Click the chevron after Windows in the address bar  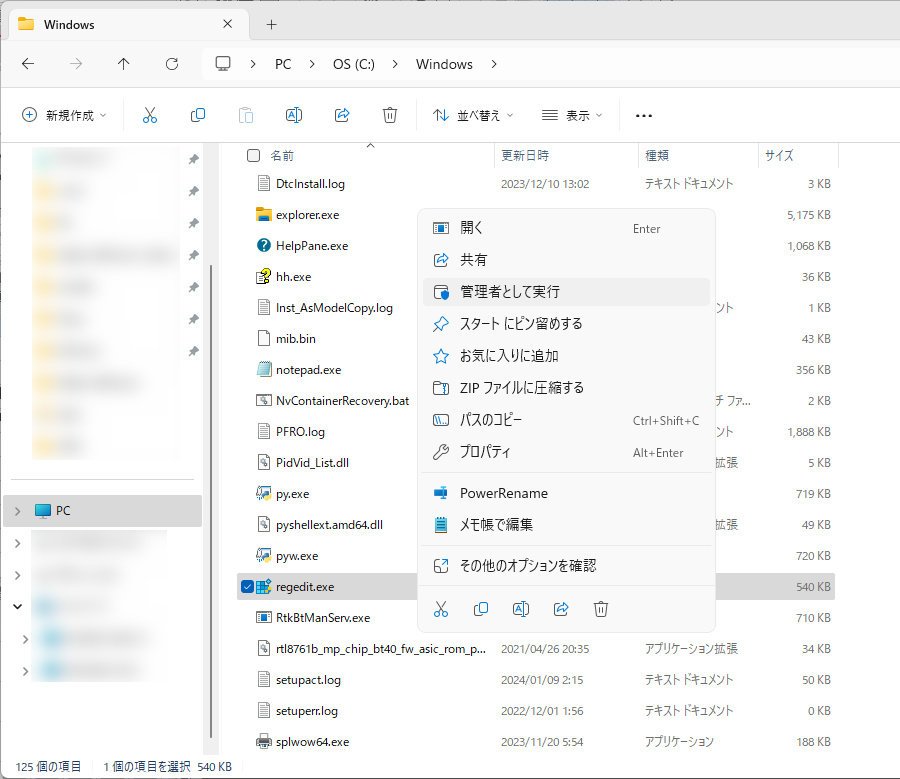[494, 64]
